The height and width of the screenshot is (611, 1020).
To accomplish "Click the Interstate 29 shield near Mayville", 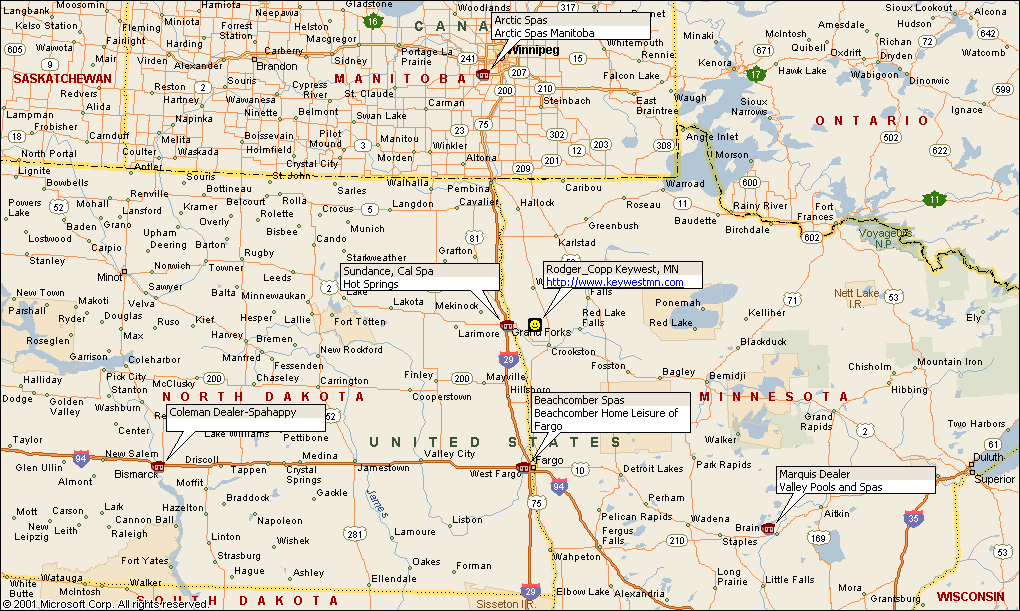I will (x=508, y=359).
